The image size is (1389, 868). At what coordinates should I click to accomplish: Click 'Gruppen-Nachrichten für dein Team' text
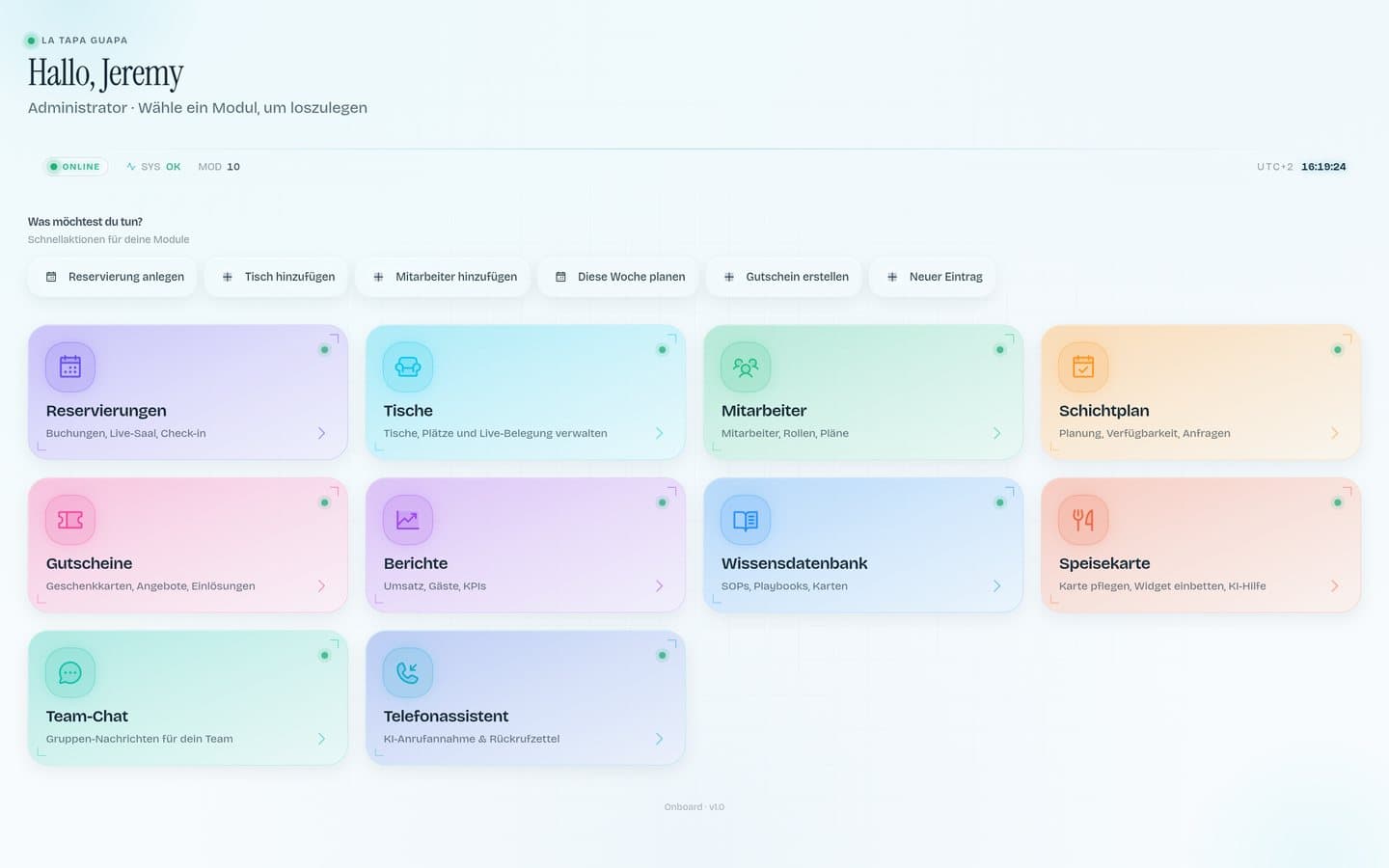(139, 739)
